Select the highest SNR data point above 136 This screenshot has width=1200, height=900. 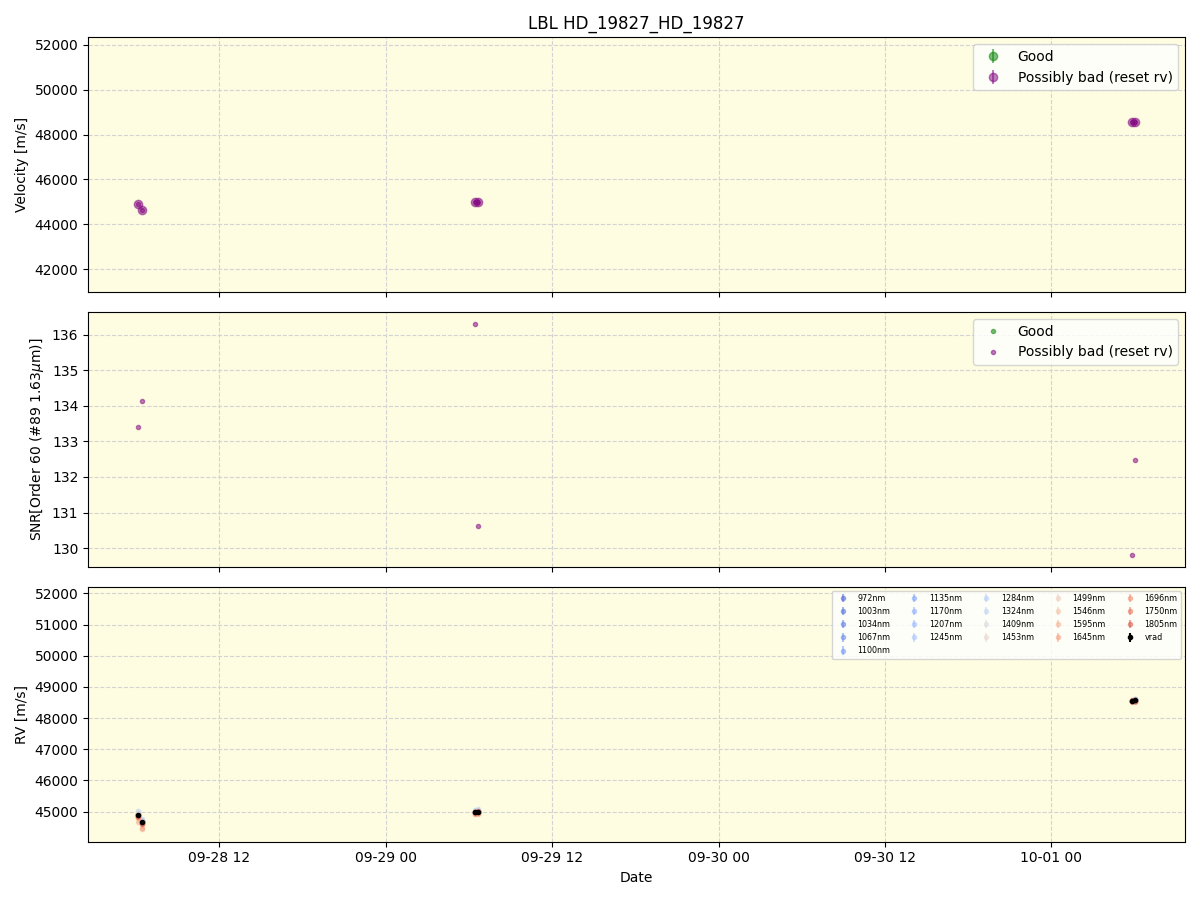[475, 324]
